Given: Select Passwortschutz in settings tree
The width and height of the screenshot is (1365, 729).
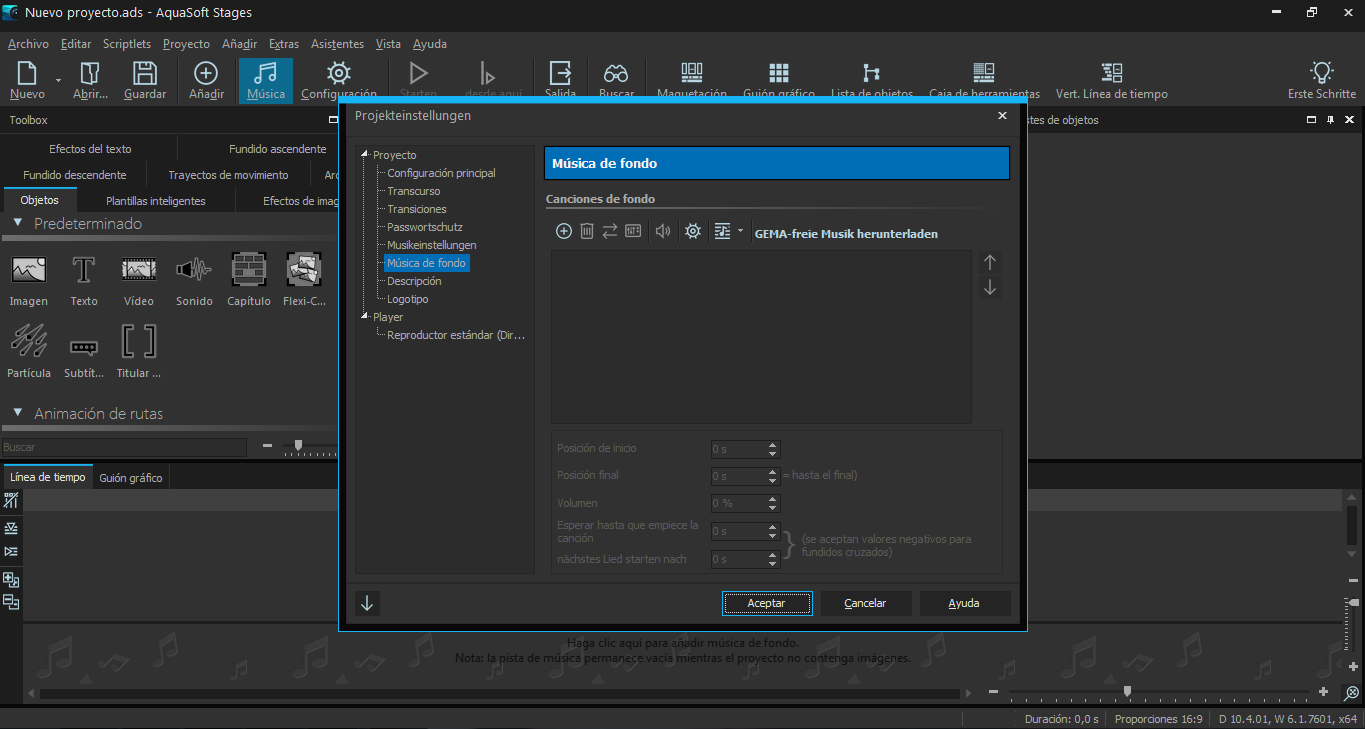Looking at the screenshot, I should point(425,227).
